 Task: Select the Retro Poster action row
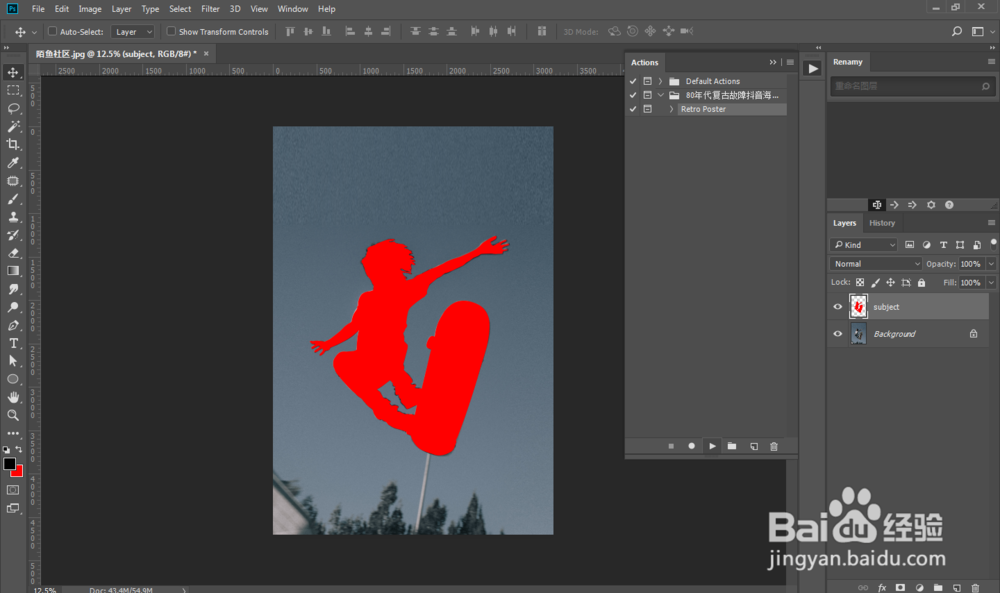coord(732,109)
